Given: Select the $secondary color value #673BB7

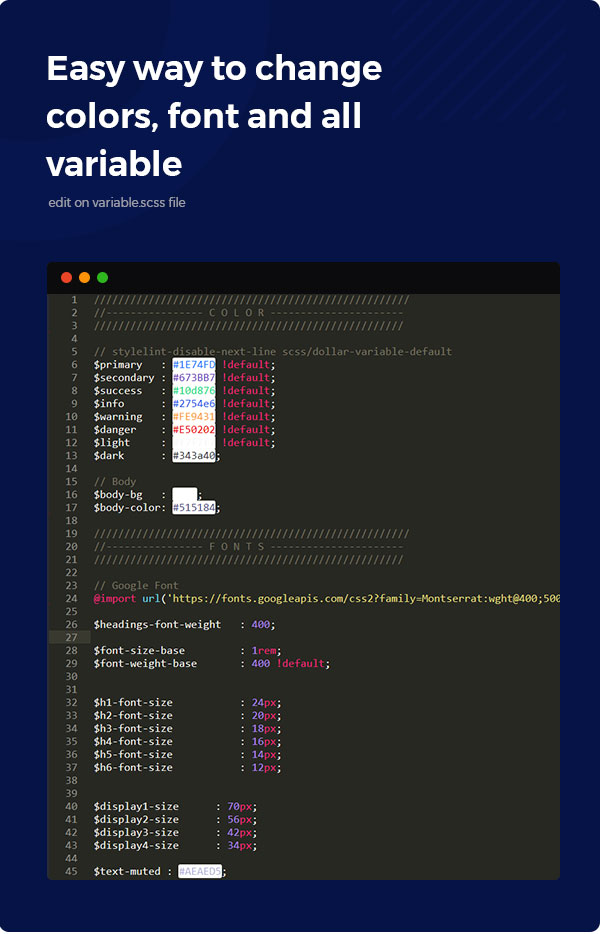Looking at the screenshot, I should pyautogui.click(x=193, y=378).
